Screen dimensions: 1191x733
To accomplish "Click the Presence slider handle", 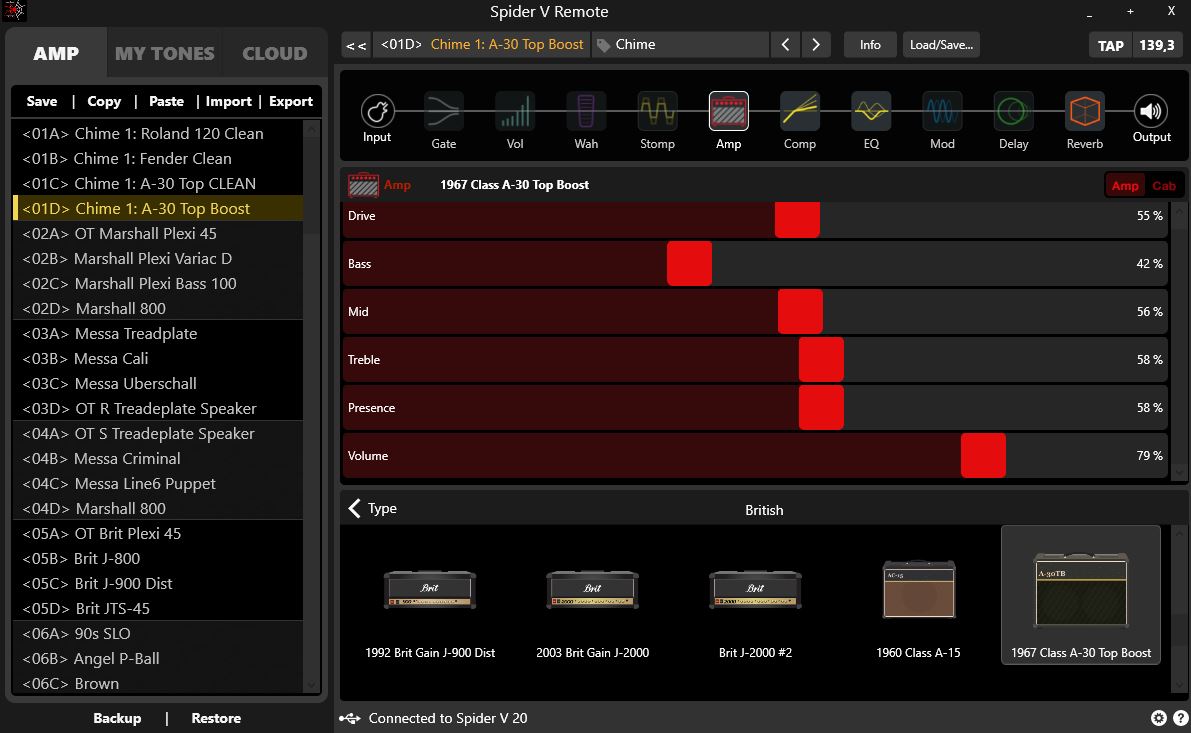I will click(x=821, y=408).
